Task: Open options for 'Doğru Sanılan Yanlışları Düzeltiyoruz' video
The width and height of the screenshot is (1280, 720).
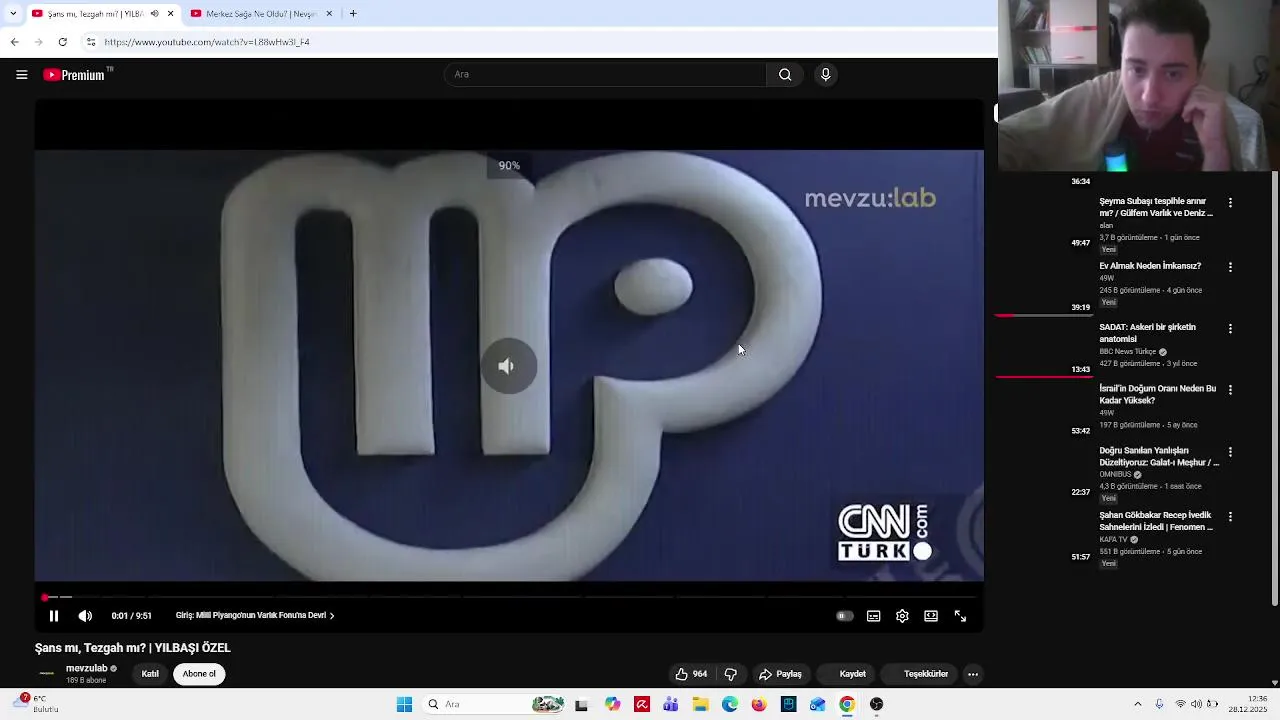Action: (x=1230, y=452)
